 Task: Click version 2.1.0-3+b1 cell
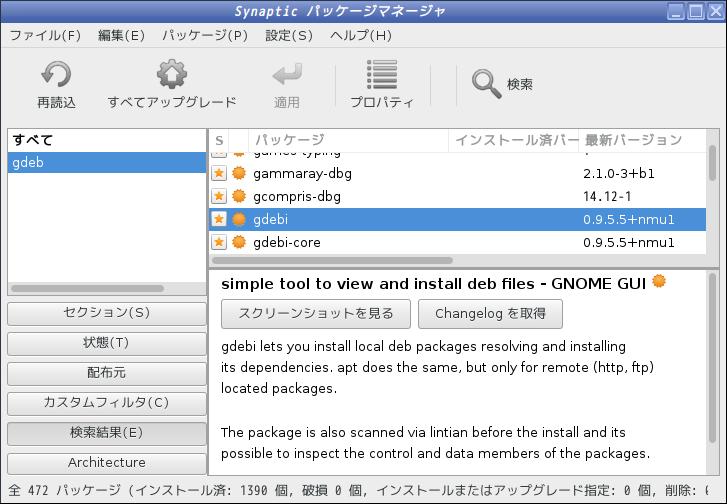pos(619,174)
